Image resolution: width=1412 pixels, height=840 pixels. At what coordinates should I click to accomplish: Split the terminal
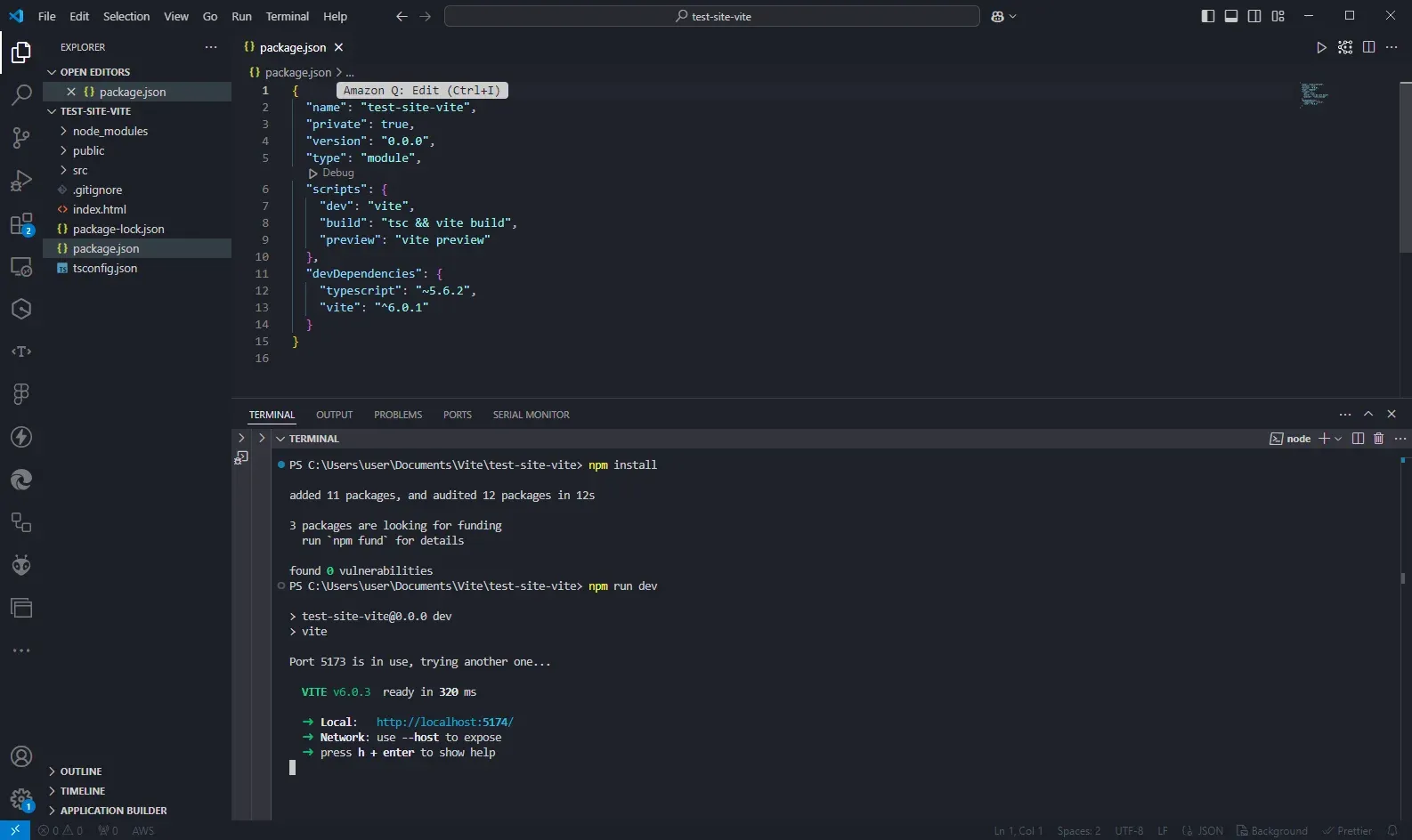(1358, 439)
